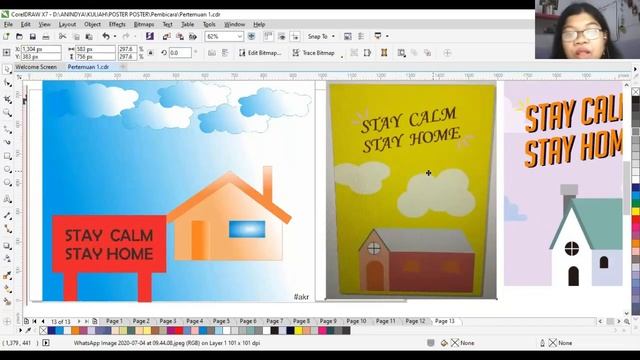Viewport: 640px width, 360px height.
Task: Click the X position input field
Action: tap(41, 49)
